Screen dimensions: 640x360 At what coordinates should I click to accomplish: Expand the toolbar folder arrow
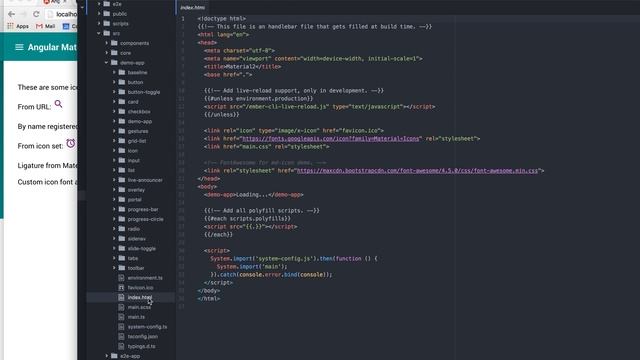point(114,269)
